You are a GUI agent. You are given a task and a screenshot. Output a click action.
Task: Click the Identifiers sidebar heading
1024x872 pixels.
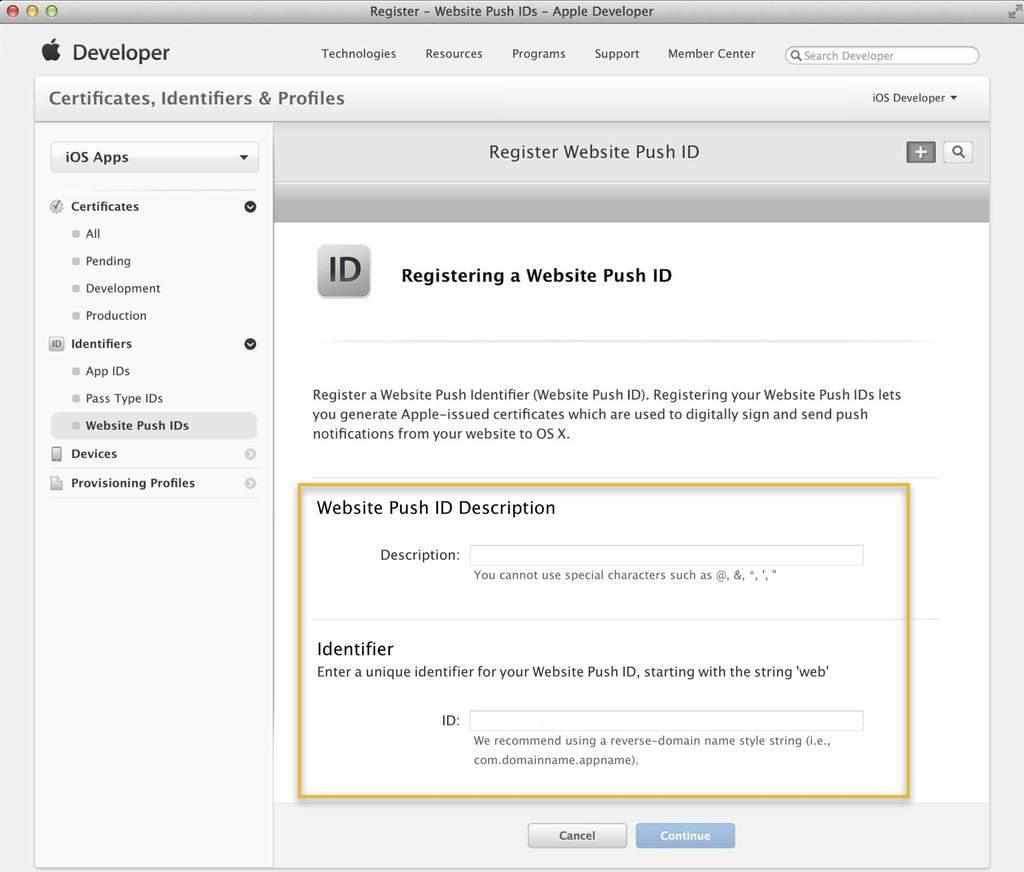pos(101,344)
